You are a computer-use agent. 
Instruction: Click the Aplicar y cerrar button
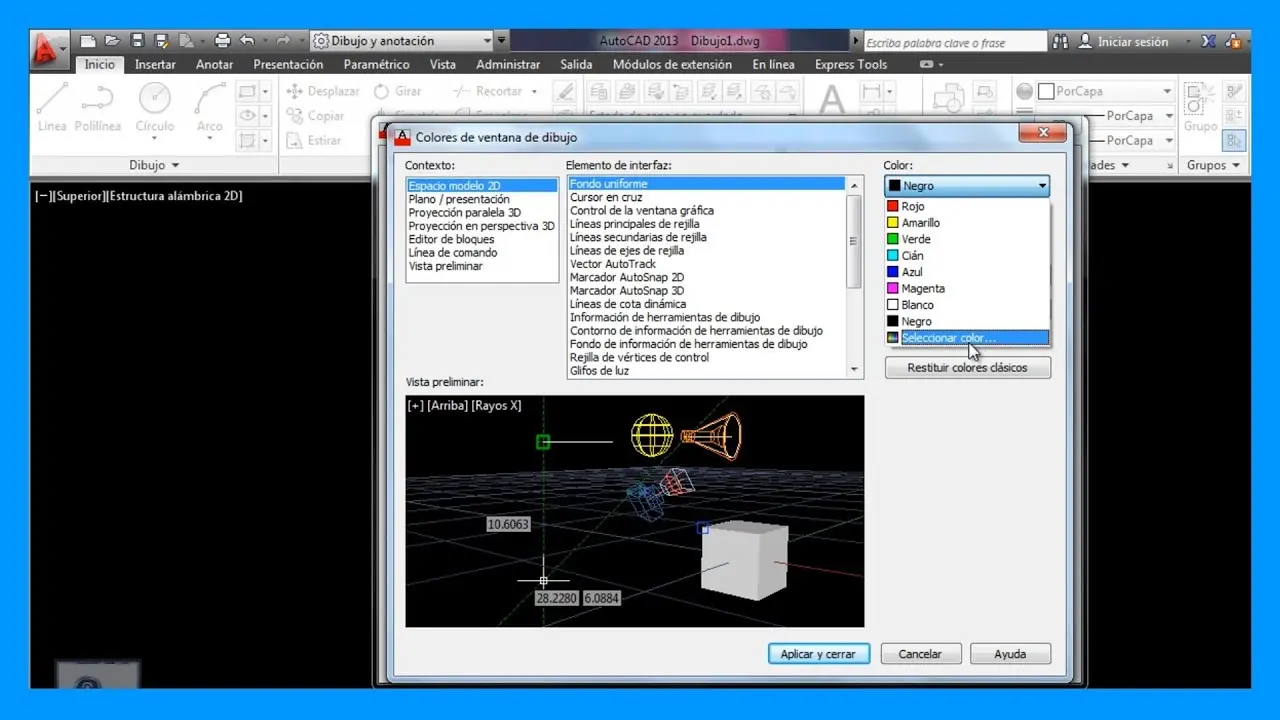(818, 654)
